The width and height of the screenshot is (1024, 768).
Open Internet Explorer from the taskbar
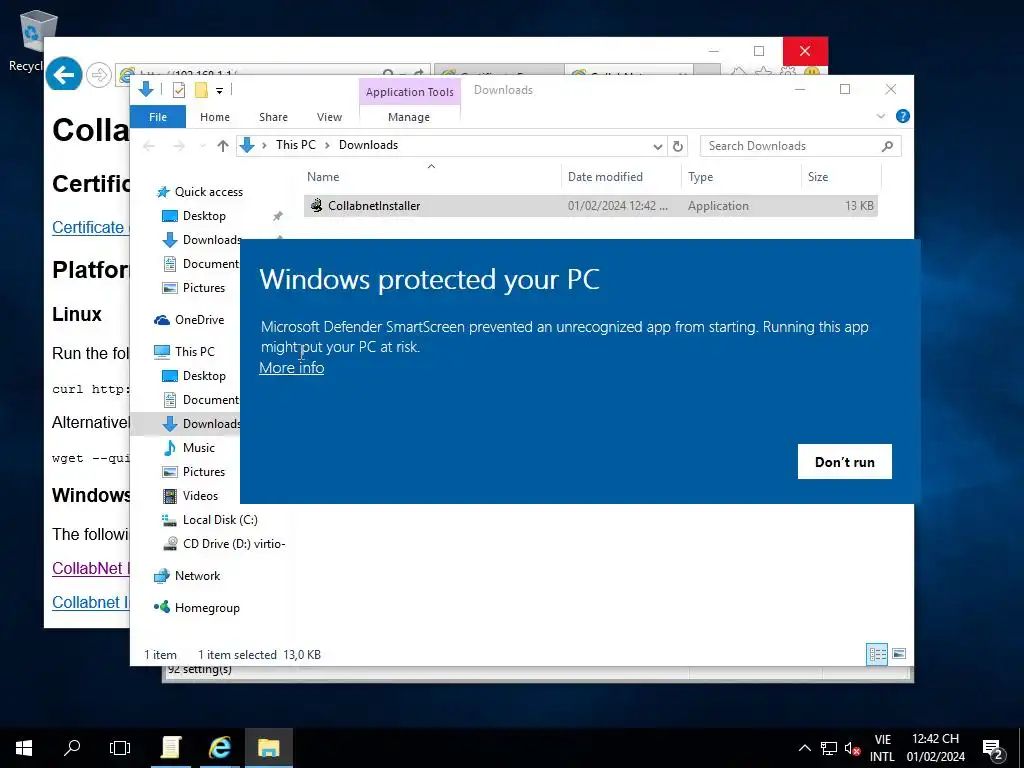(x=220, y=748)
